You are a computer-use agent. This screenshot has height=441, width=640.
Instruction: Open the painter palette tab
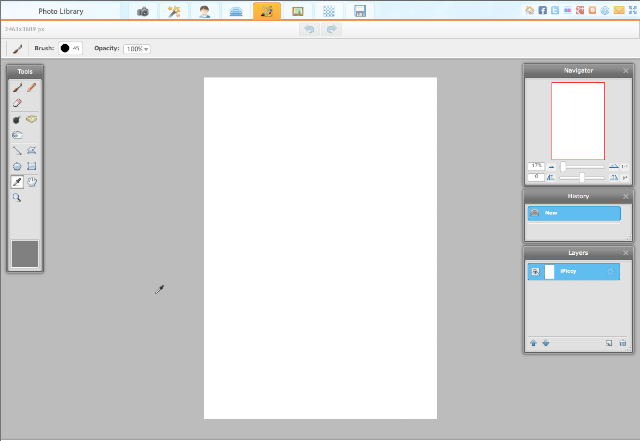point(267,11)
